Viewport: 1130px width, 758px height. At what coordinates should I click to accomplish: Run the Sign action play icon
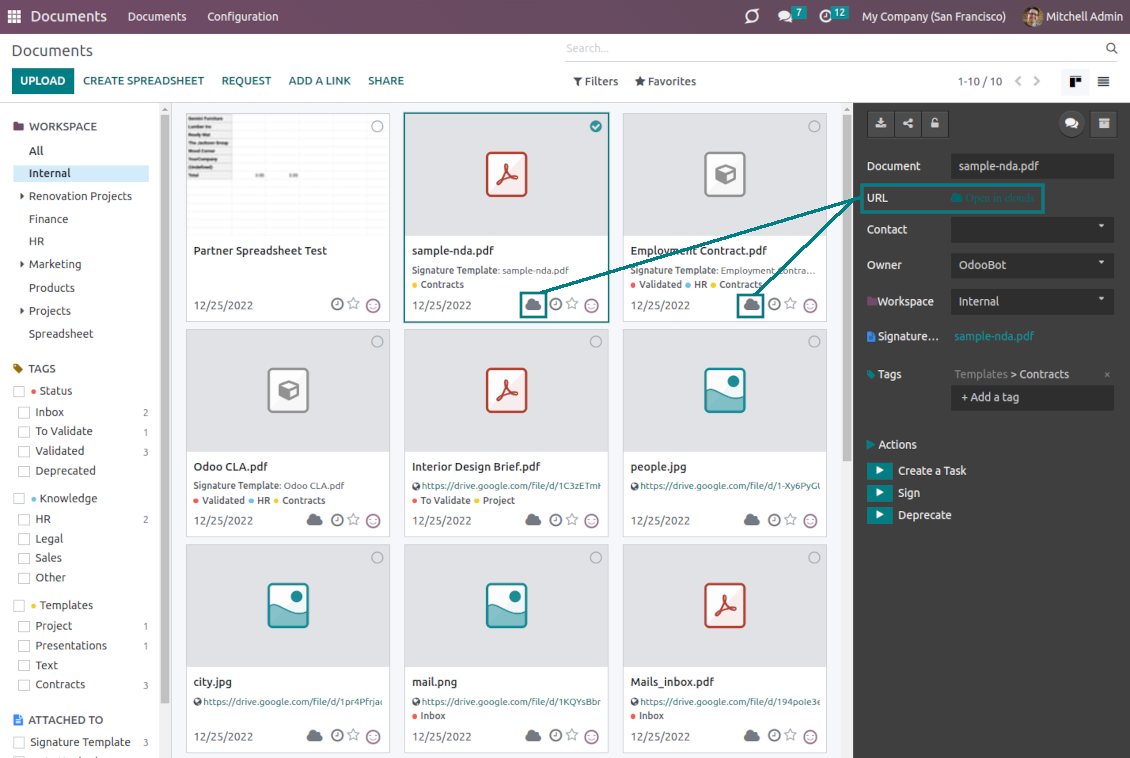879,493
